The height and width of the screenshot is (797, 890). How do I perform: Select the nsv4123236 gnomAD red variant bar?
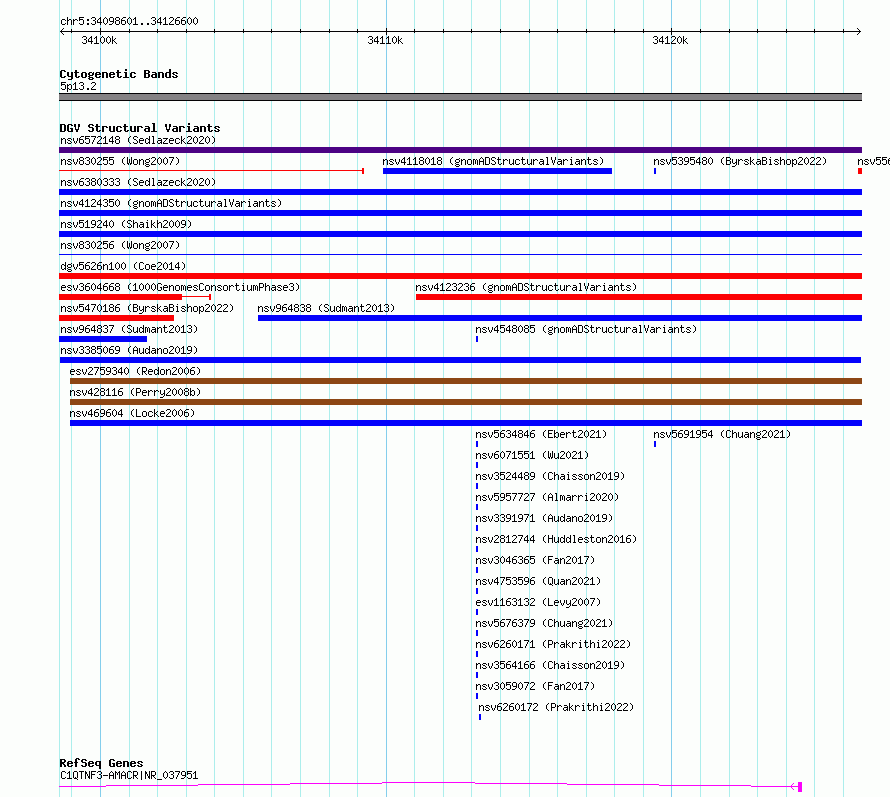(639, 297)
